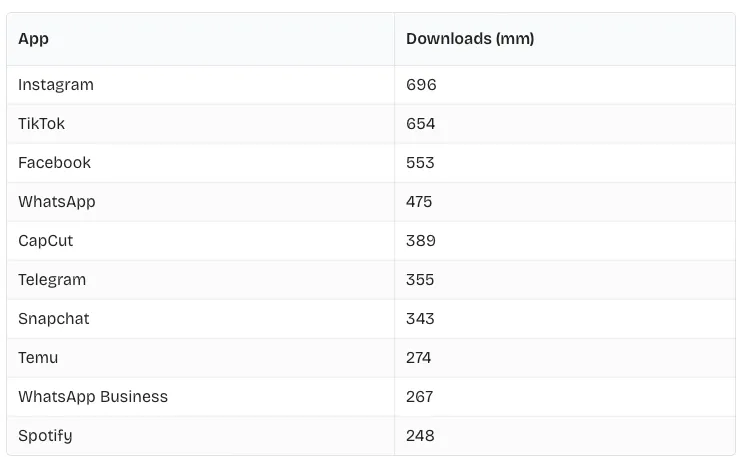Select the WhatsApp app cell

pyautogui.click(x=57, y=202)
